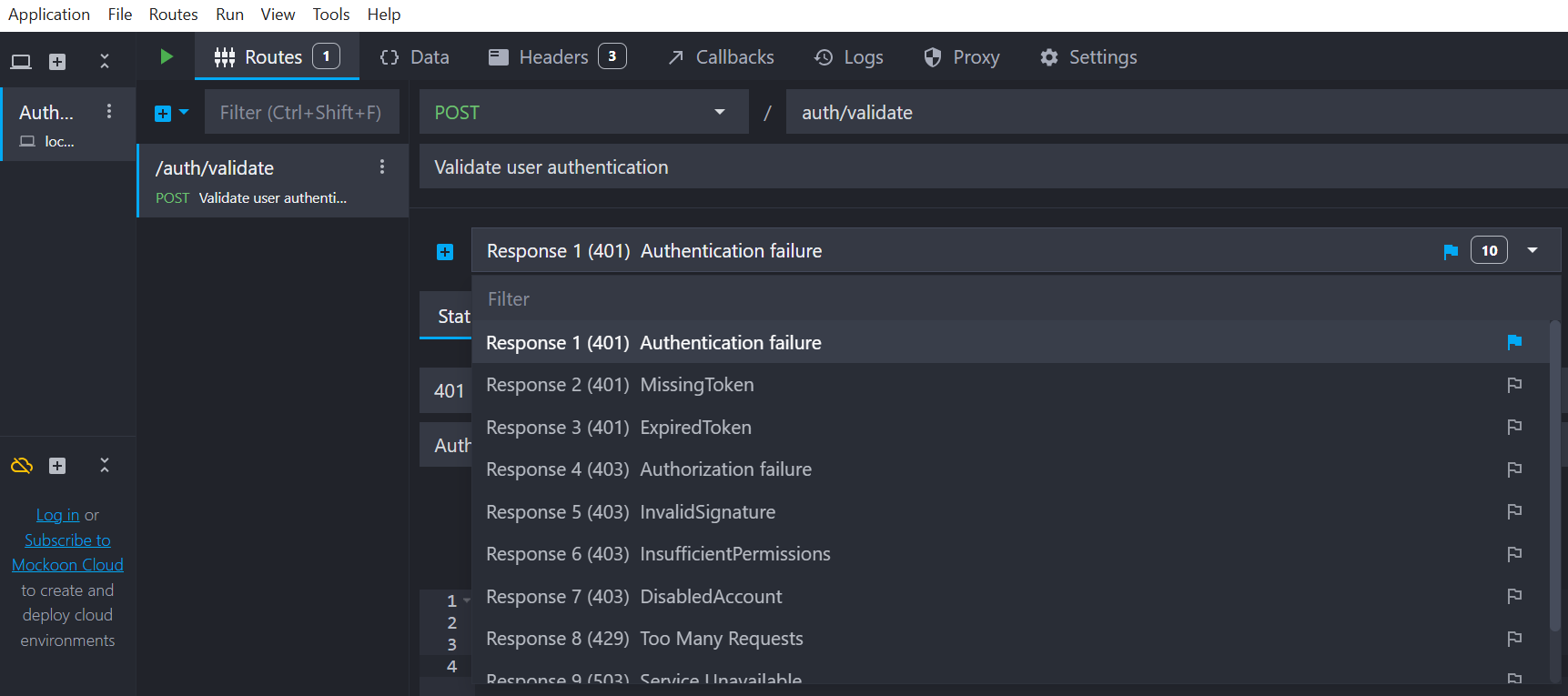The image size is (1568, 696).
Task: Toggle default flag for Response 1 Authentication failure
Action: (x=1514, y=342)
